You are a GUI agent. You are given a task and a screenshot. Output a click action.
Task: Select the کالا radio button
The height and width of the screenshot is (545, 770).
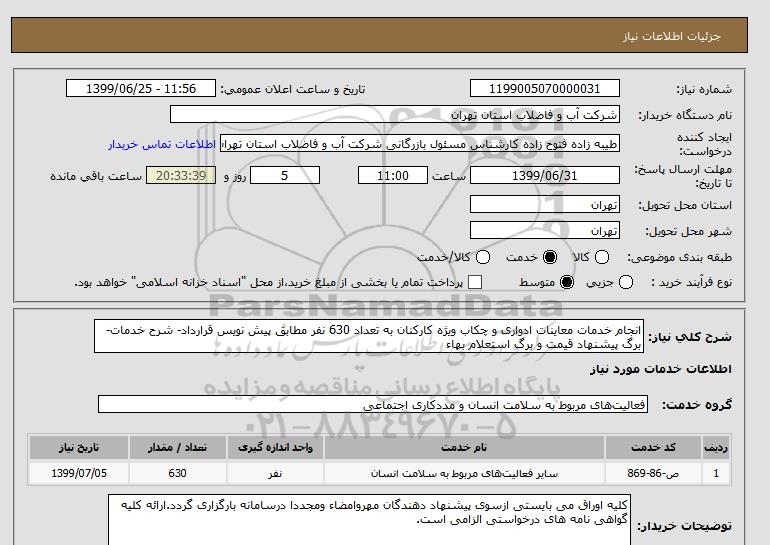(602, 257)
